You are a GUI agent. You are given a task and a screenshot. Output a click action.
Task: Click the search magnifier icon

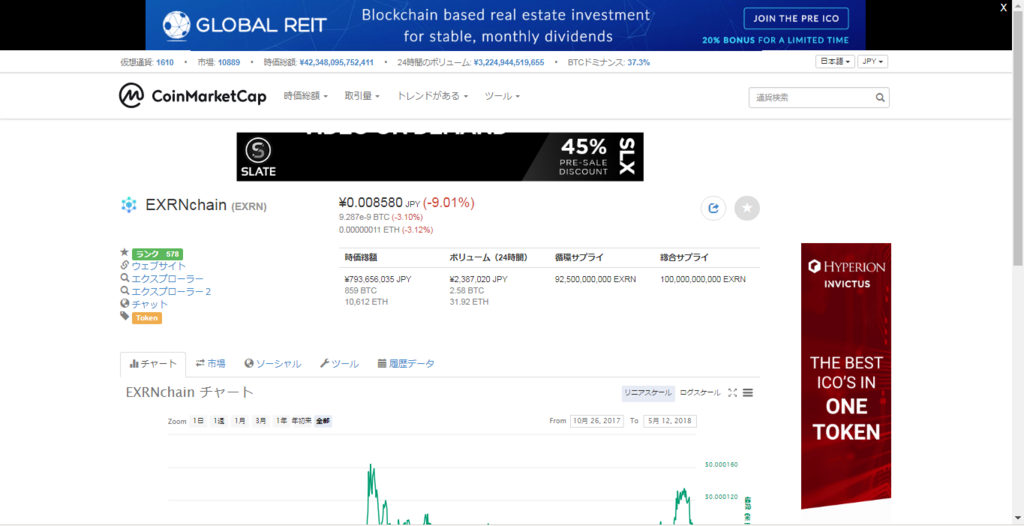(880, 97)
